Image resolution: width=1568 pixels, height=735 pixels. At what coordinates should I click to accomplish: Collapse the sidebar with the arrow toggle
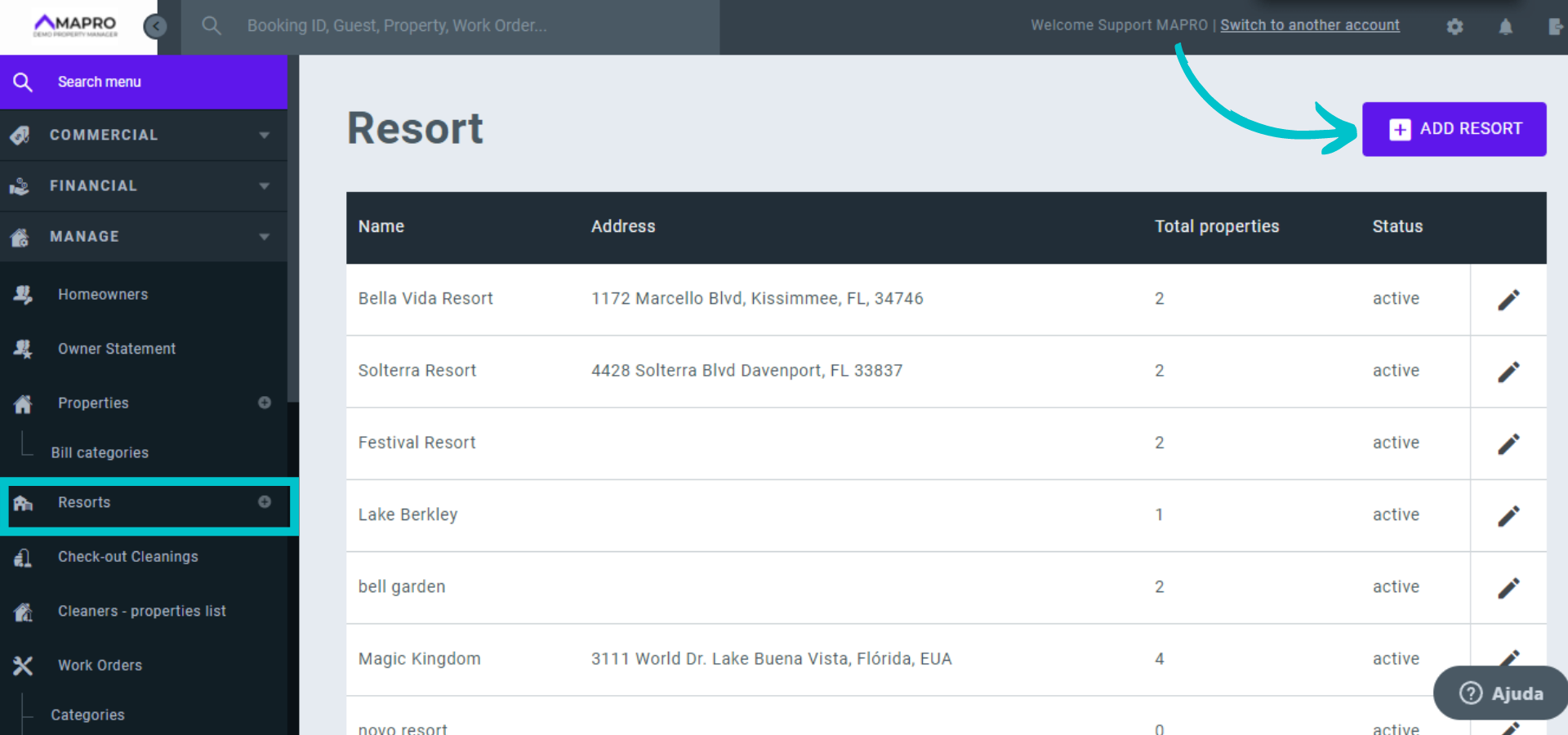[x=155, y=26]
